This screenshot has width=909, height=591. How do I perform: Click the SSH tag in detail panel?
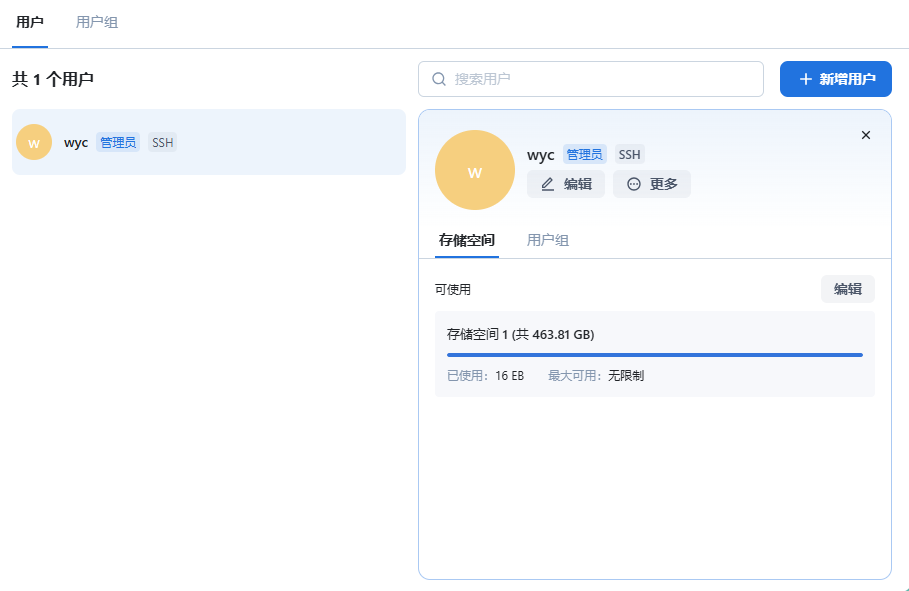[x=630, y=154]
